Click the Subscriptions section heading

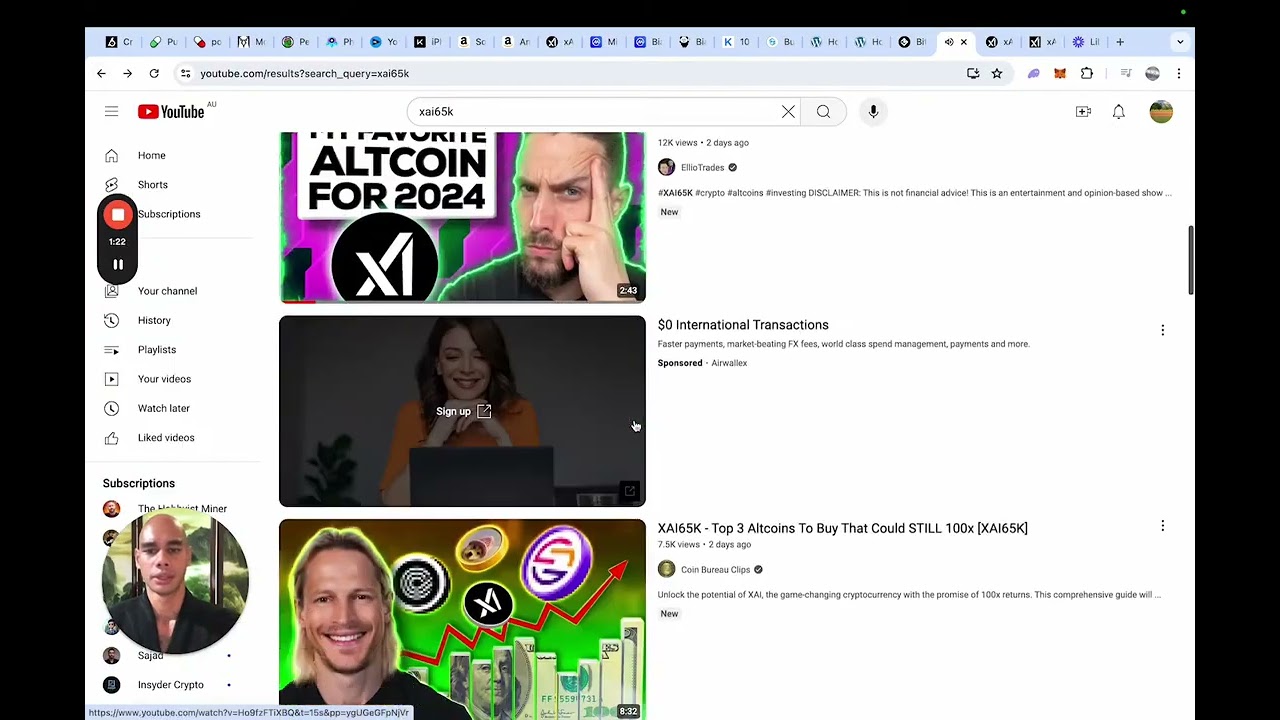[x=139, y=484]
